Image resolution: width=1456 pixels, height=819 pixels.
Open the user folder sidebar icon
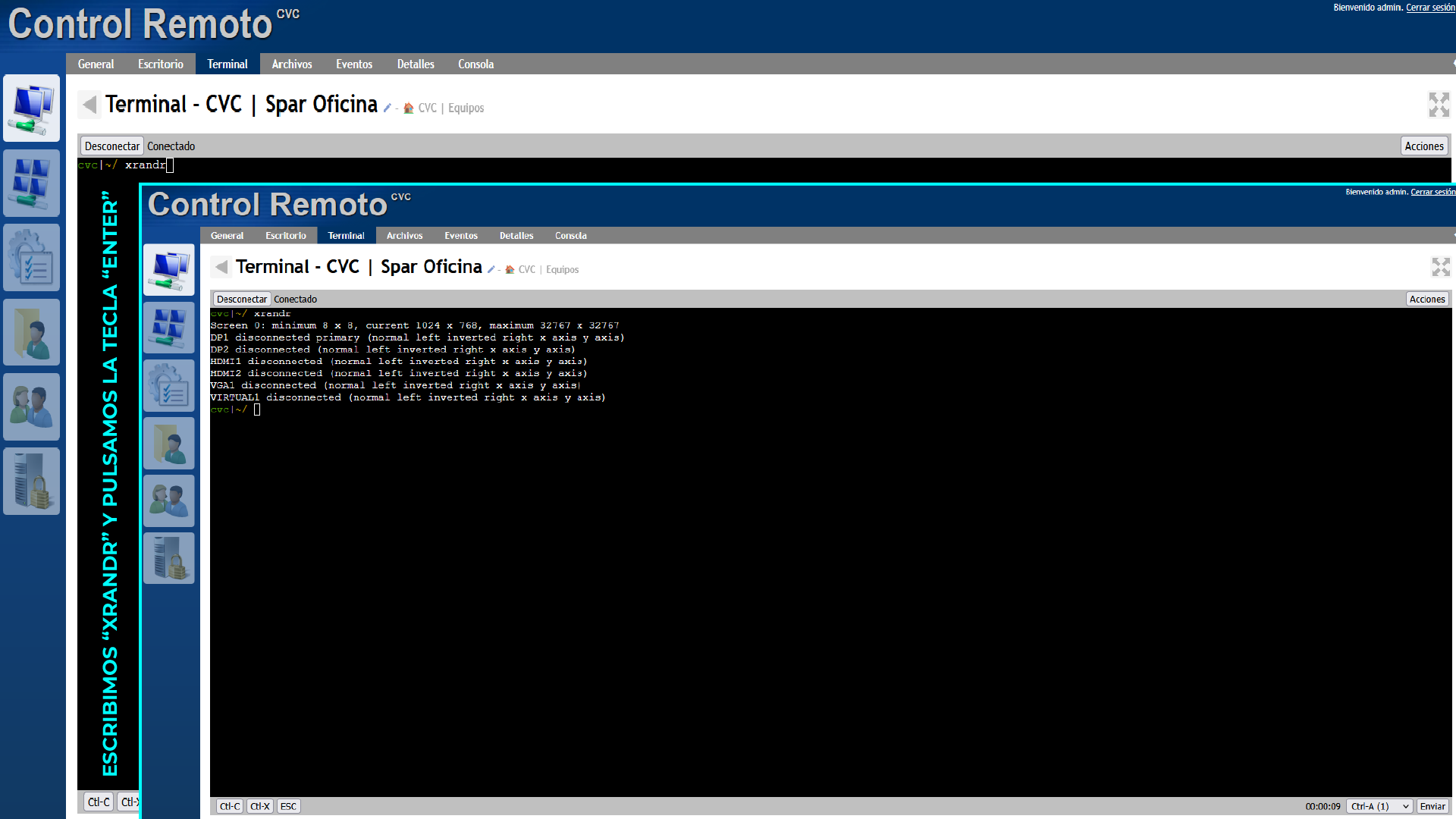[x=31, y=332]
